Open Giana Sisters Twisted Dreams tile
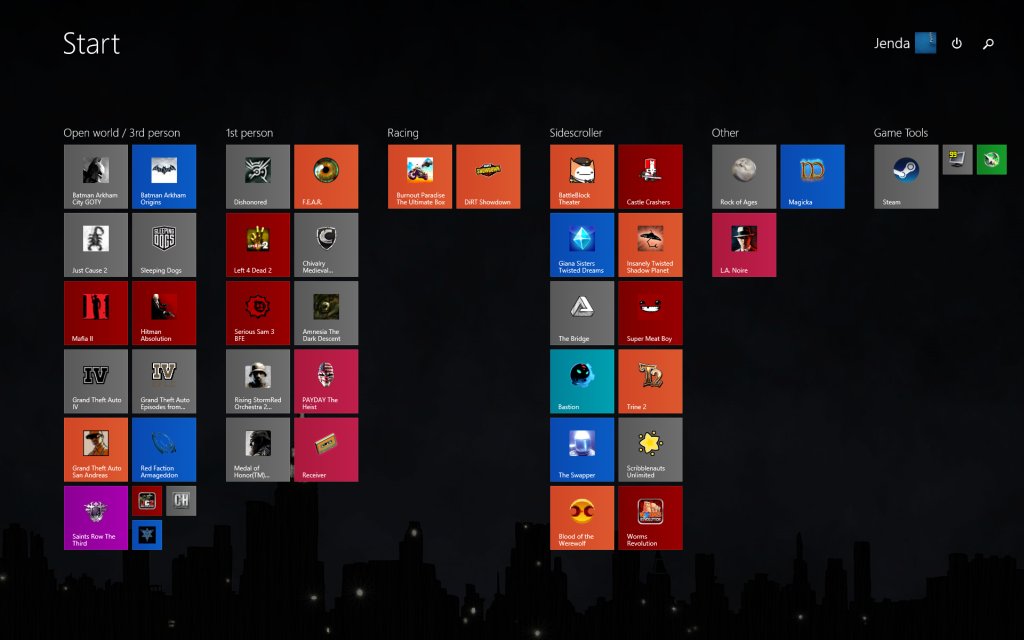 [x=582, y=245]
